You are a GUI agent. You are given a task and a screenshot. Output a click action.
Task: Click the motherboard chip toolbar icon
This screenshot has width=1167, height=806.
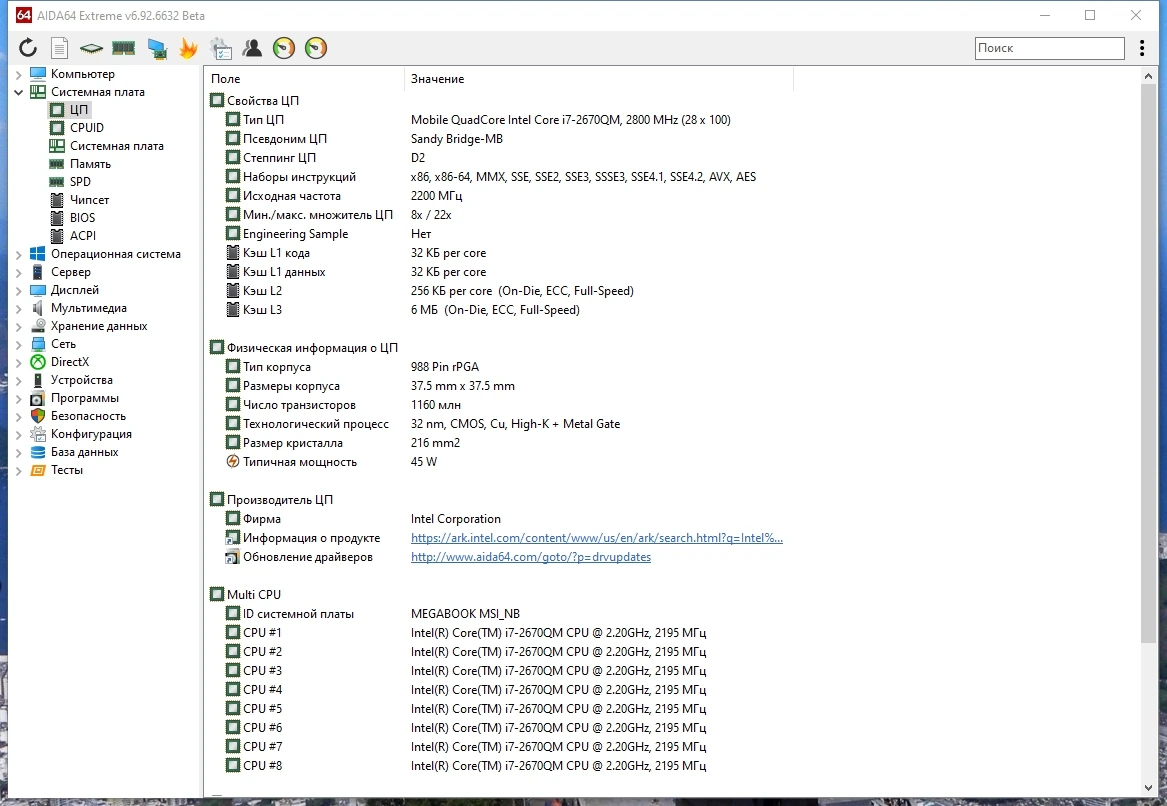pos(92,48)
